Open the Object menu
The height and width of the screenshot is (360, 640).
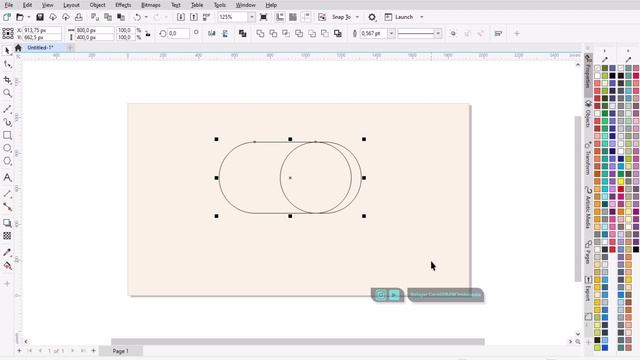click(98, 5)
